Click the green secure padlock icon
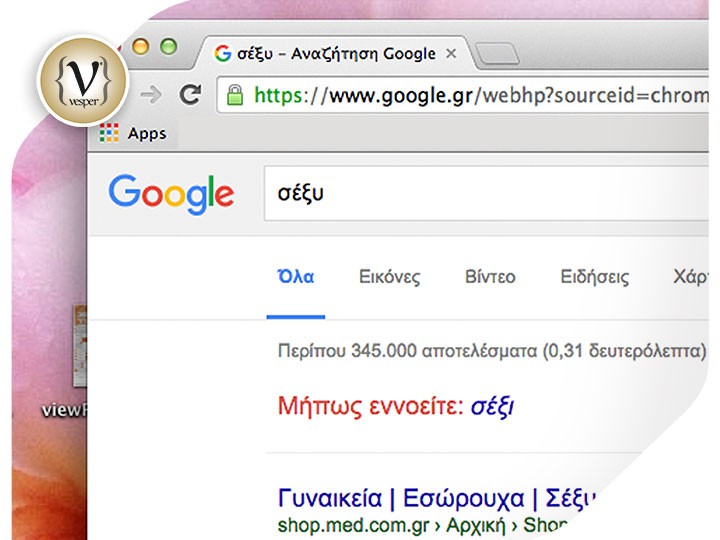This screenshot has height=540, width=720. pyautogui.click(x=235, y=95)
